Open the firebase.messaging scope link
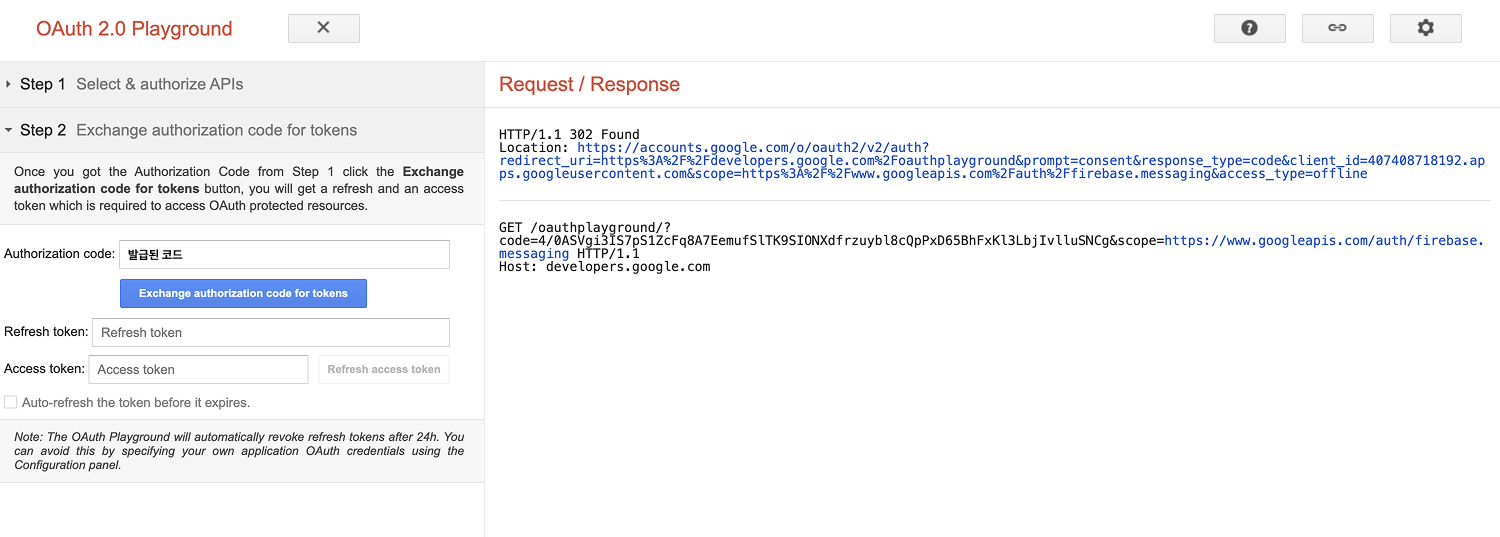The width and height of the screenshot is (1500, 537). [x=992, y=247]
